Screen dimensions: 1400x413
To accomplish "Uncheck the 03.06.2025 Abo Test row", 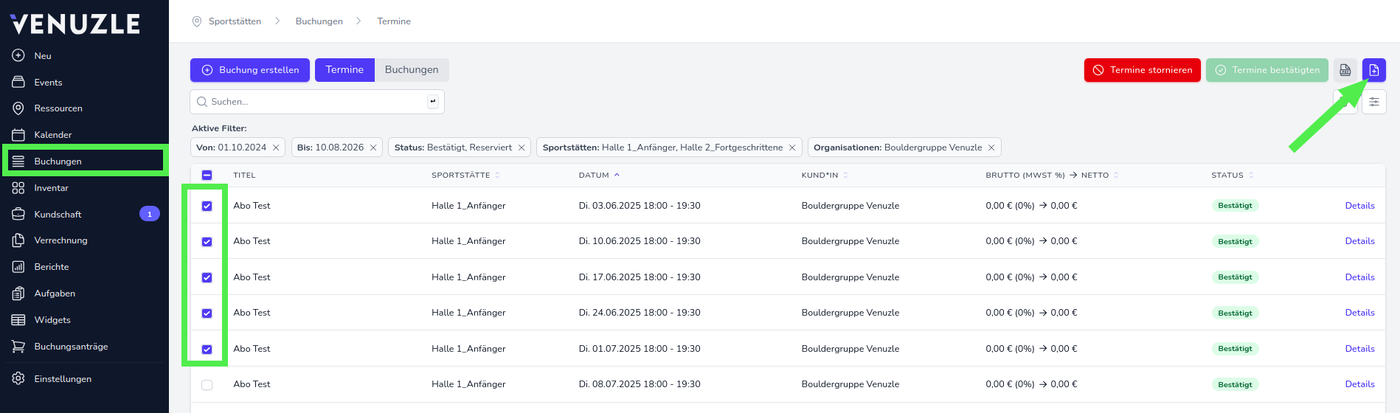I will click(207, 206).
